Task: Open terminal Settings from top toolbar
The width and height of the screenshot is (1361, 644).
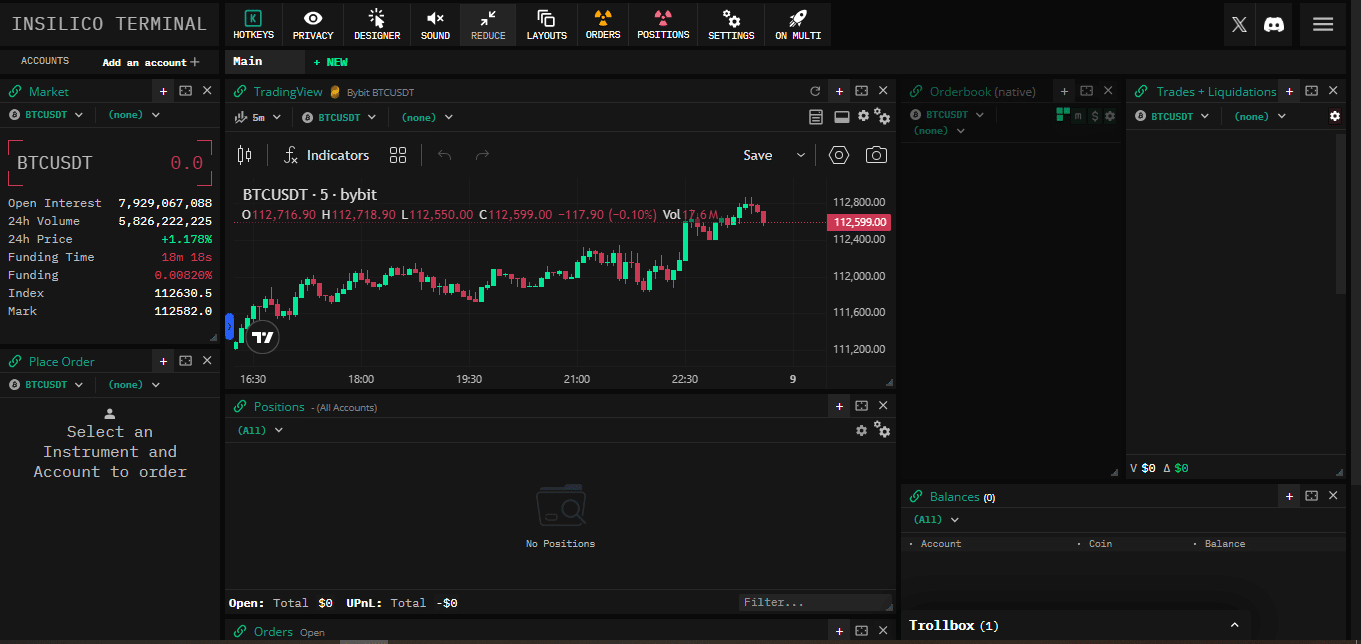Action: tap(731, 25)
